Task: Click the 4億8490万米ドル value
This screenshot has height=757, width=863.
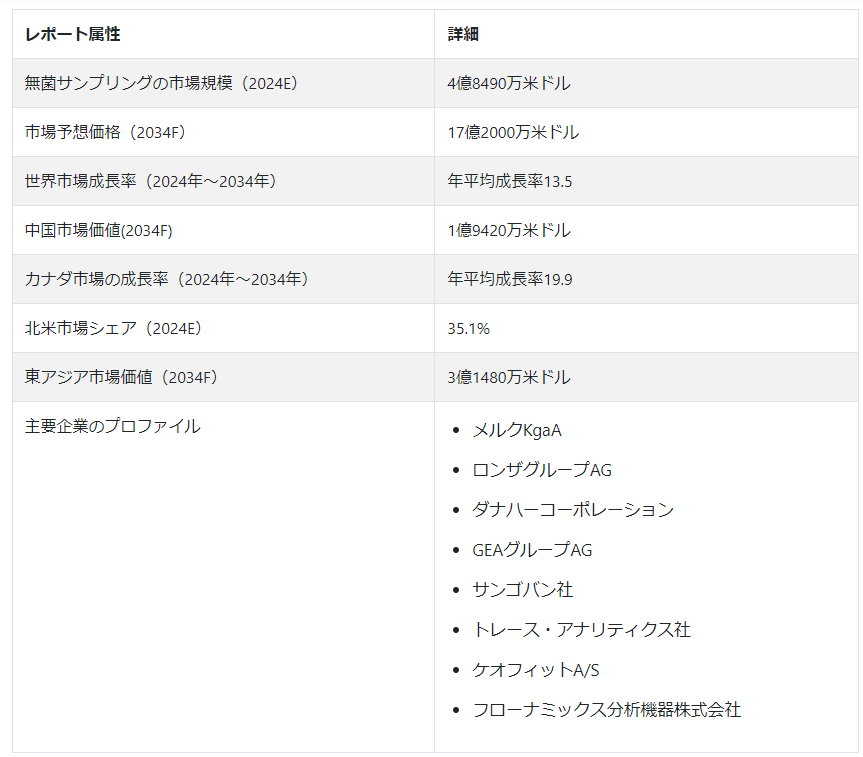Action: [x=509, y=83]
